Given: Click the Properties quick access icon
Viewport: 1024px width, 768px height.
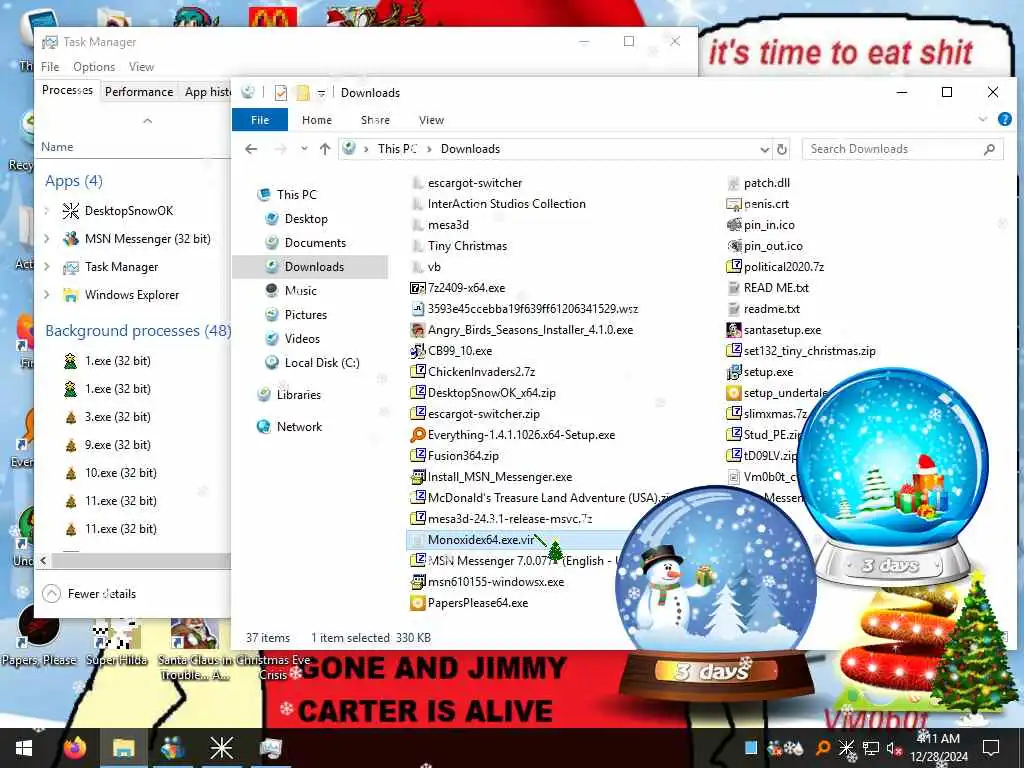Looking at the screenshot, I should pyautogui.click(x=281, y=93).
